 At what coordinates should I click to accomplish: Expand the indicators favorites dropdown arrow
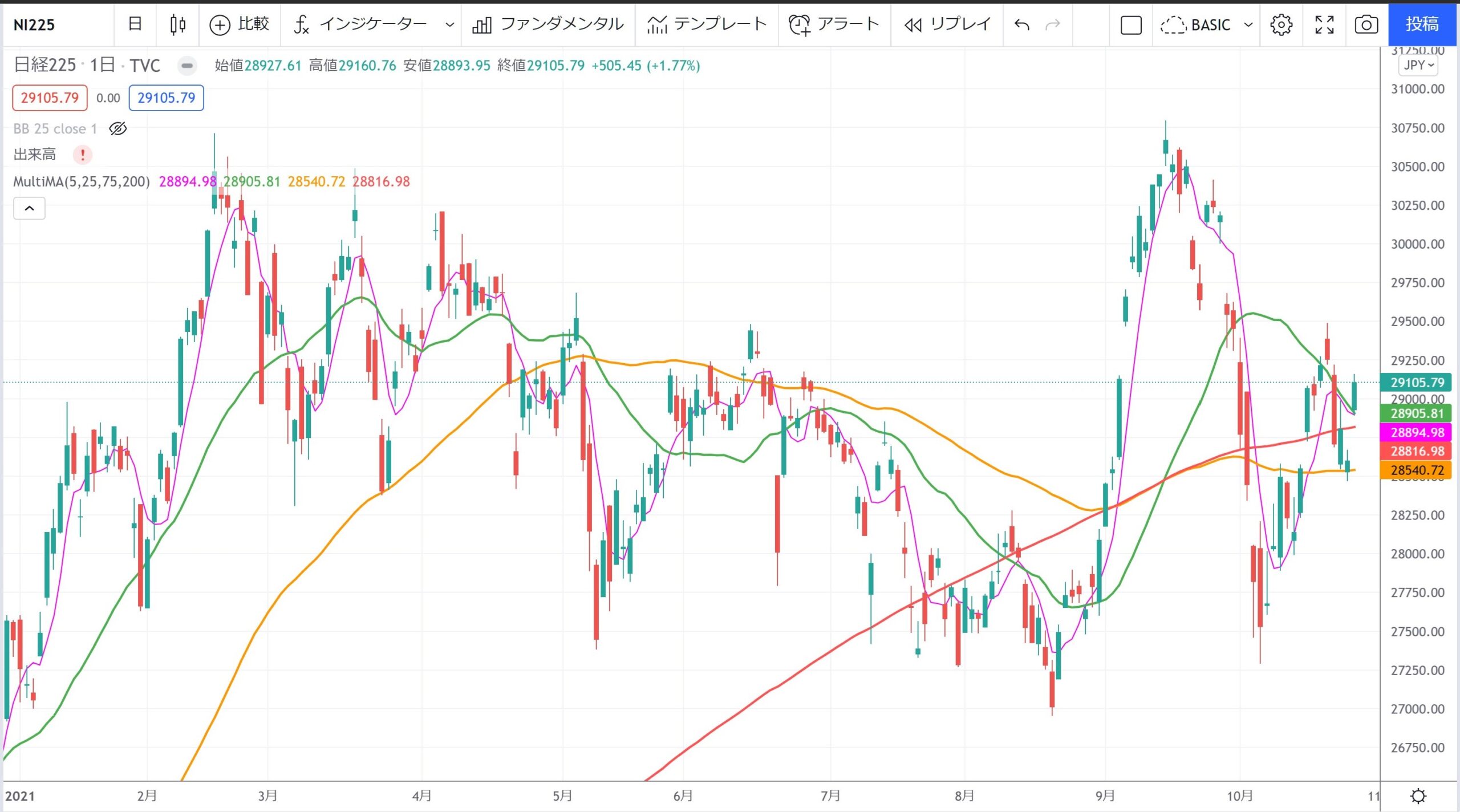(x=449, y=25)
